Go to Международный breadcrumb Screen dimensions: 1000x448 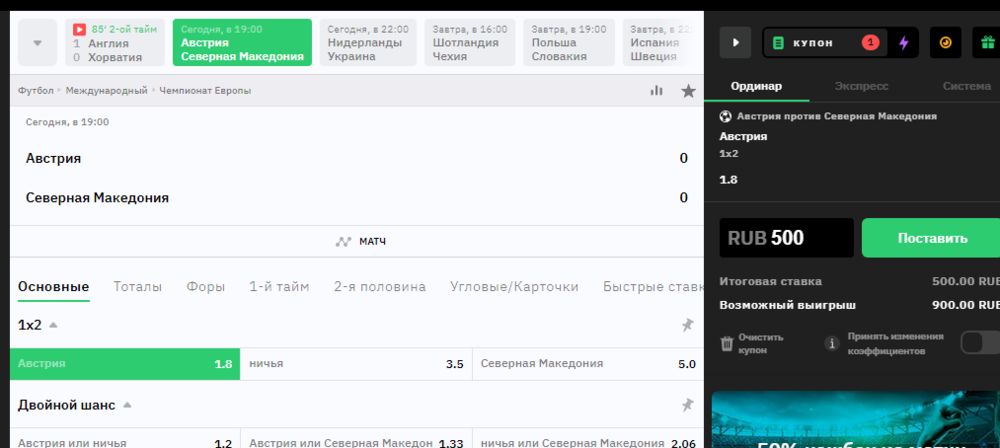107,91
